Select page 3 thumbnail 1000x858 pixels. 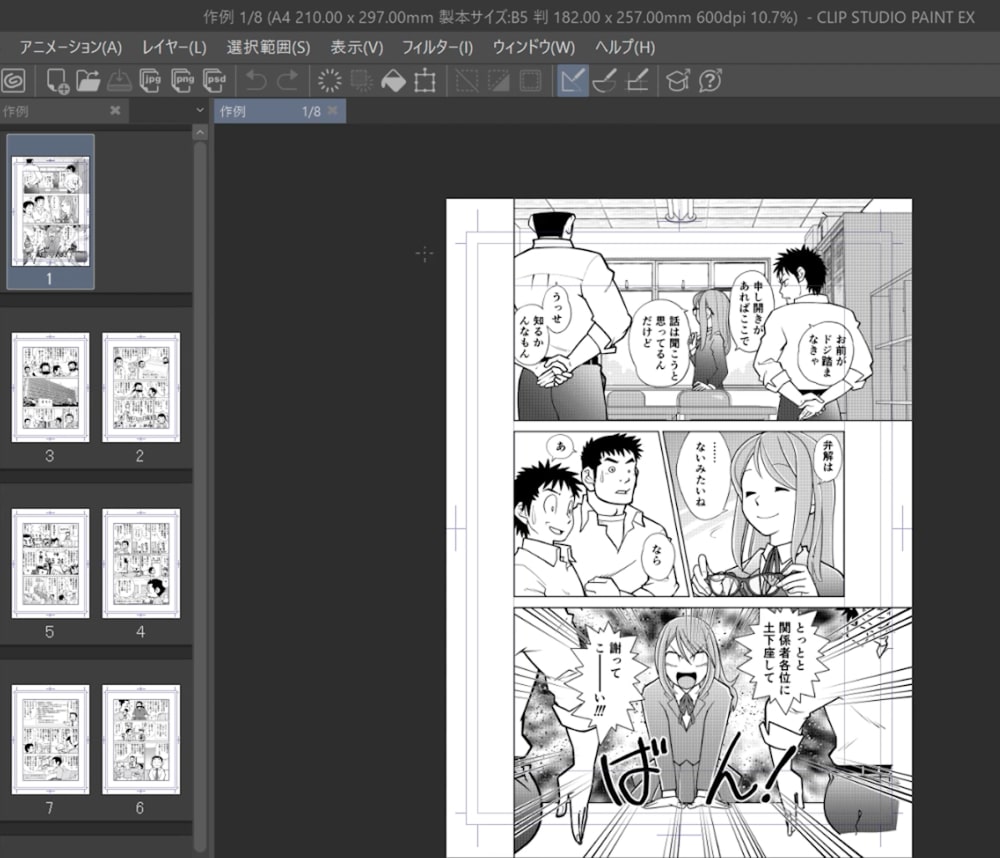tap(50, 387)
